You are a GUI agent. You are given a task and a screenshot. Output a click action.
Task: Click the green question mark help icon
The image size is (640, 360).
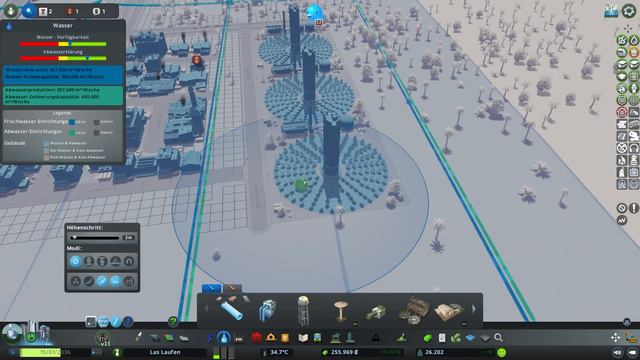(173, 322)
